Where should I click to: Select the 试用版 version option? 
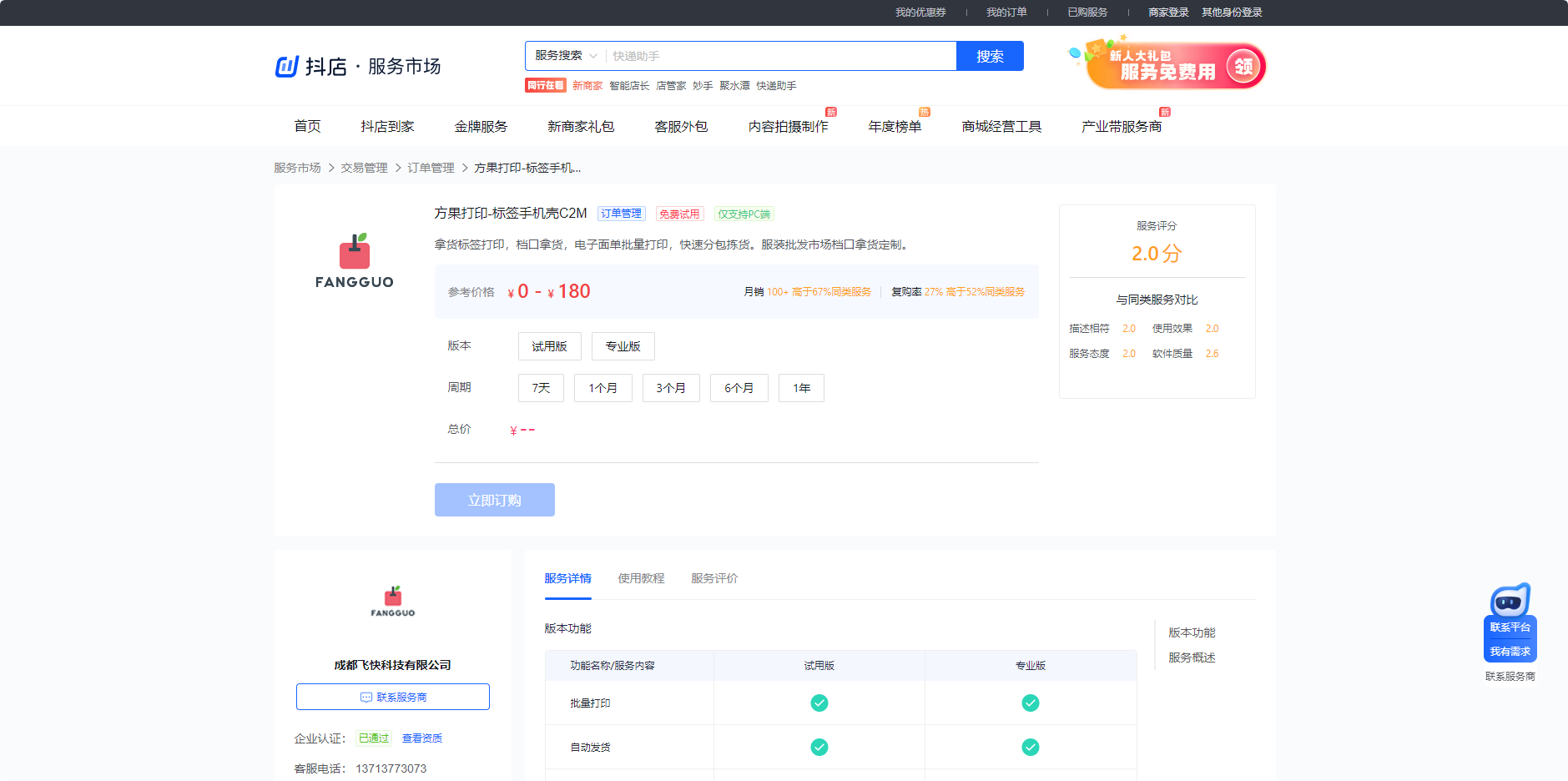coord(549,346)
